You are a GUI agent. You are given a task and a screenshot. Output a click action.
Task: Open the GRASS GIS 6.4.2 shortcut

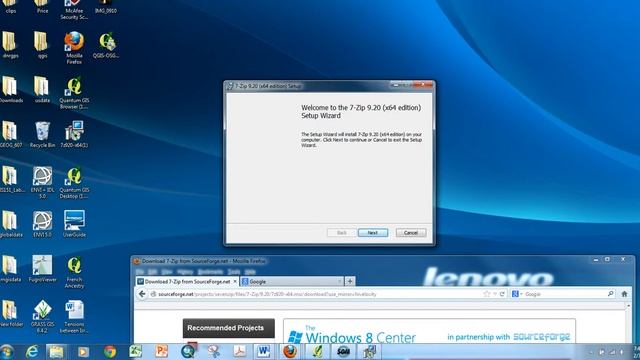[42, 316]
